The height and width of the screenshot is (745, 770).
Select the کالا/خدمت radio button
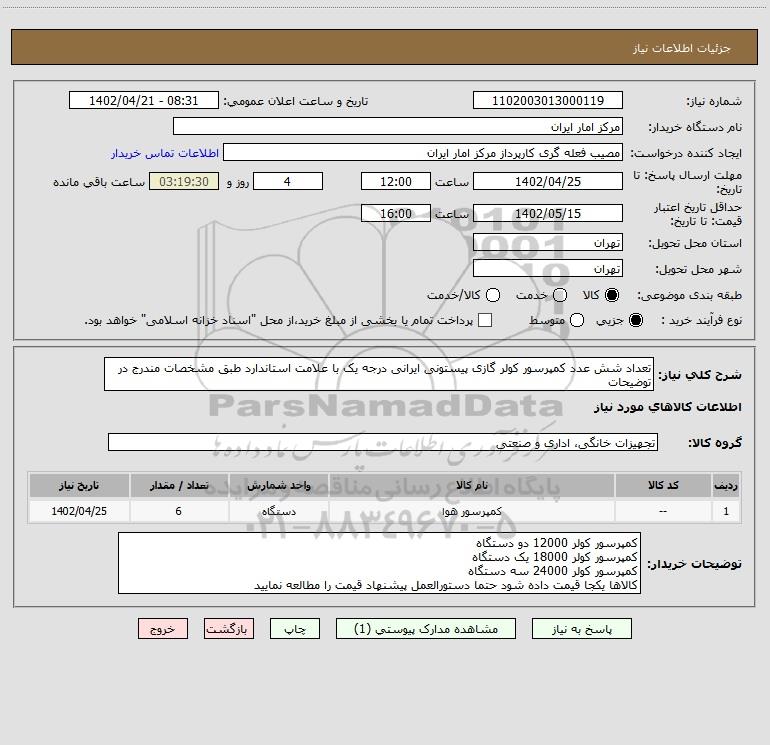(x=493, y=295)
